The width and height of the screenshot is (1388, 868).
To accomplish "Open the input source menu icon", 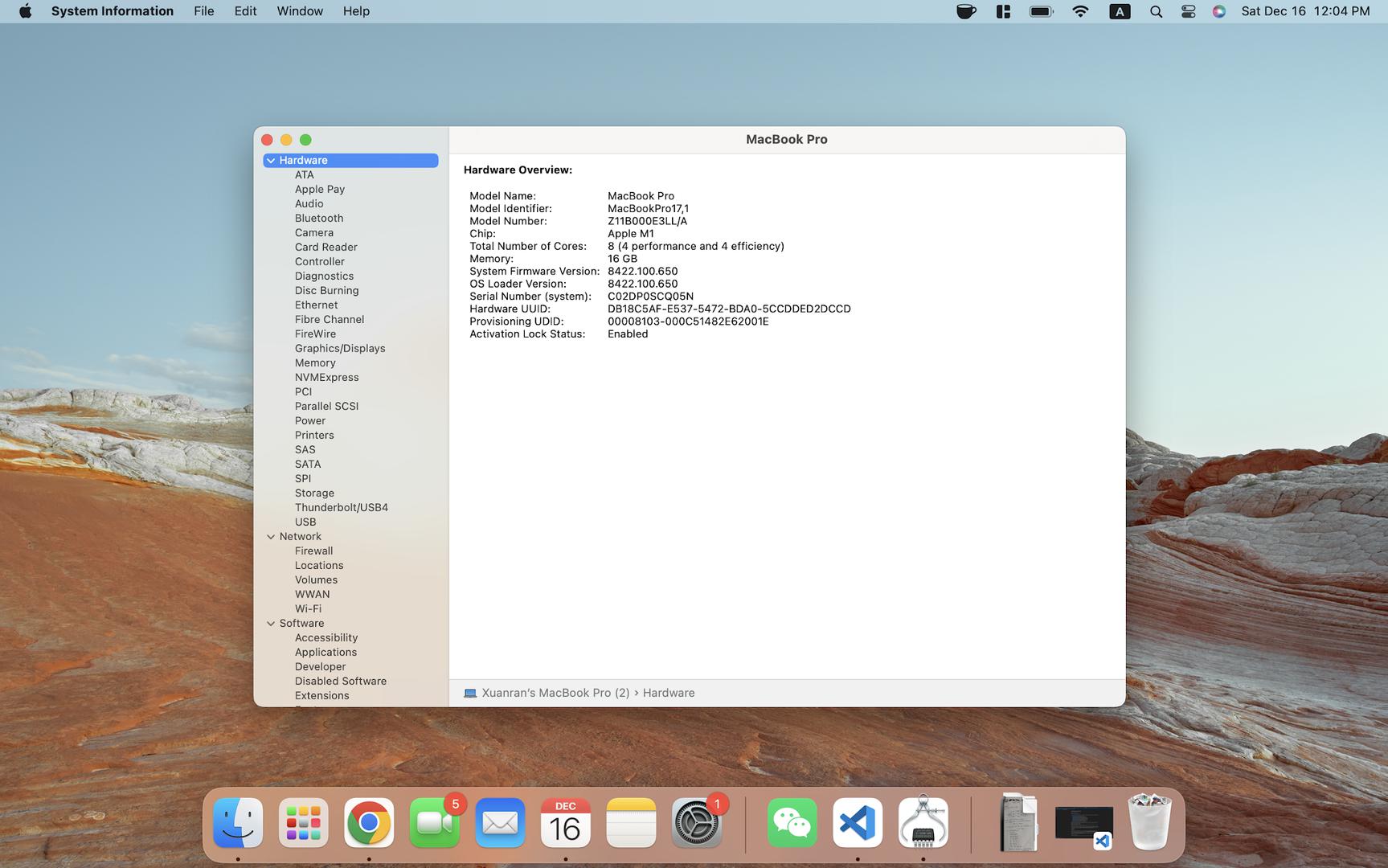I will click(1120, 11).
